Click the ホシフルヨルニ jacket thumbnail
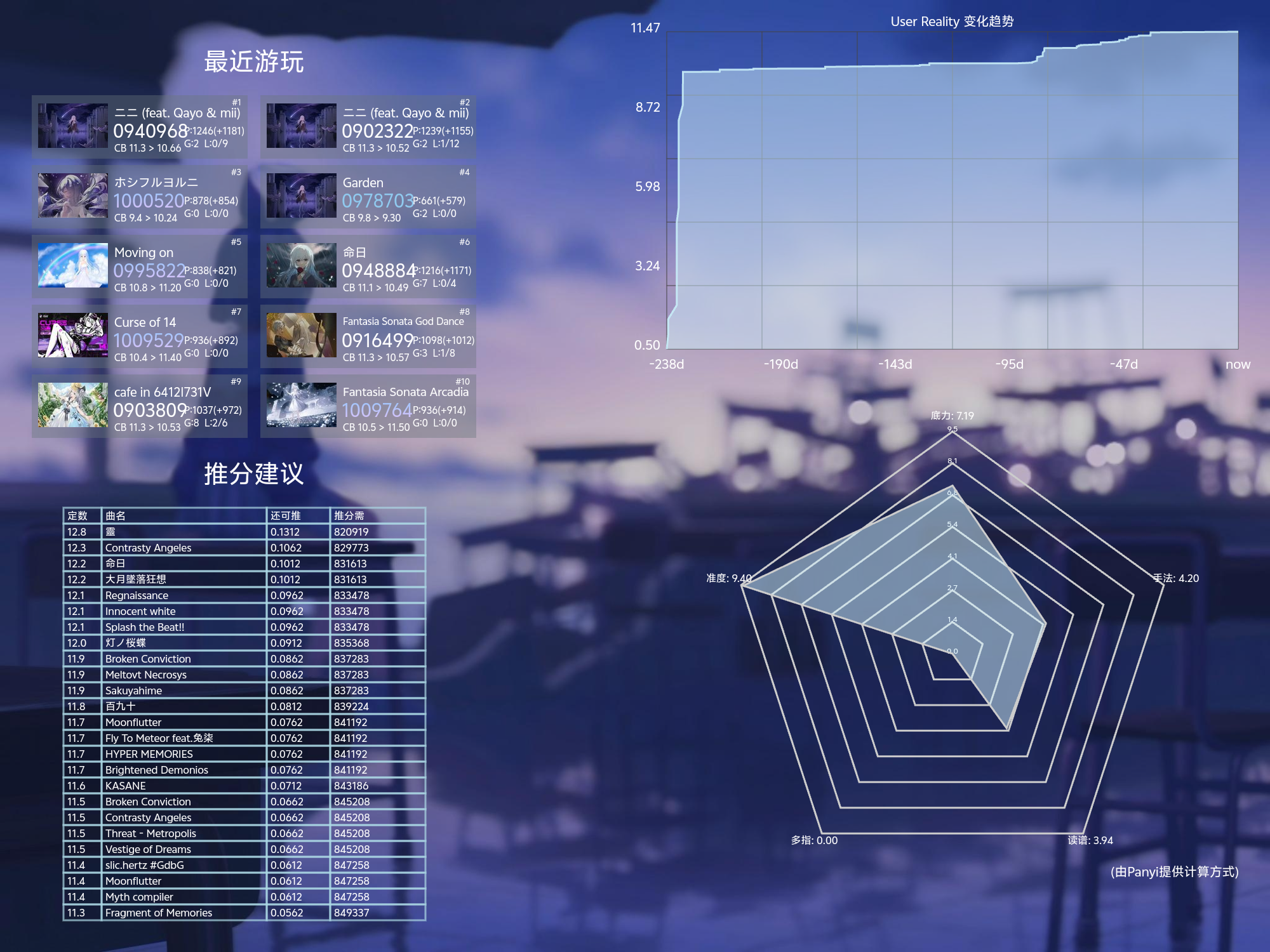The width and height of the screenshot is (1270, 952). (x=72, y=196)
